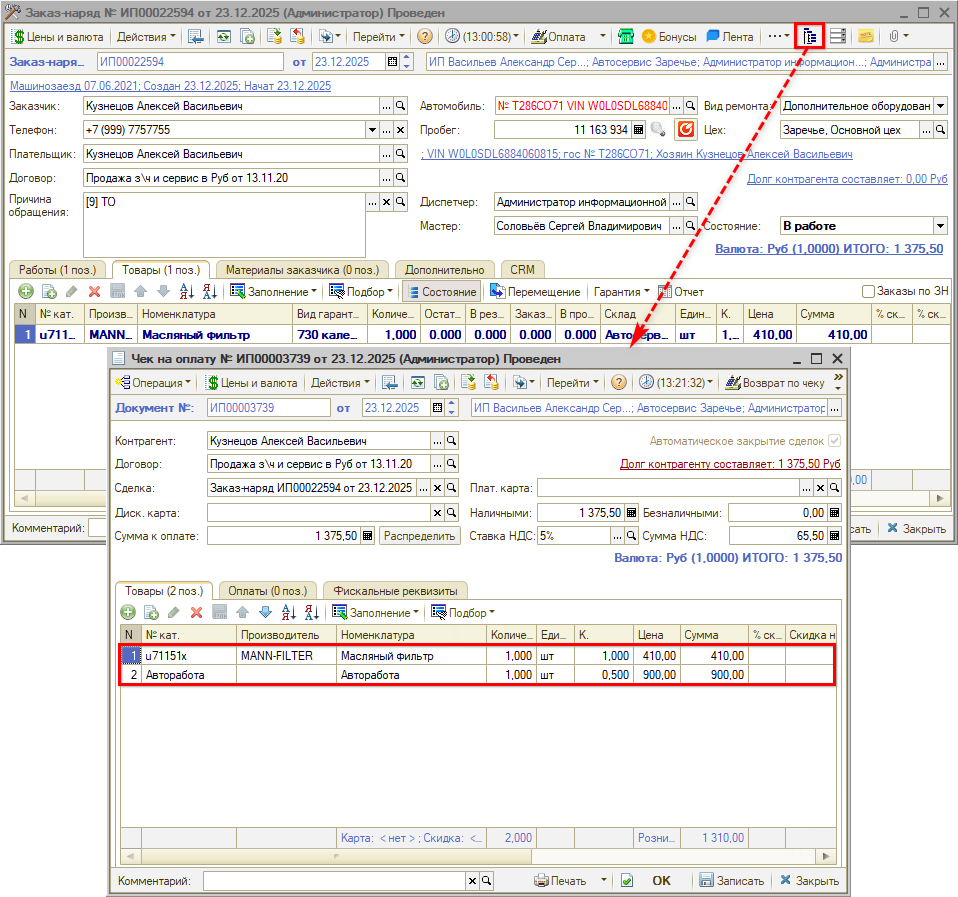Click magnifier icon next to Заказчик field
Viewport: 958px width, 897px height.
point(400,106)
